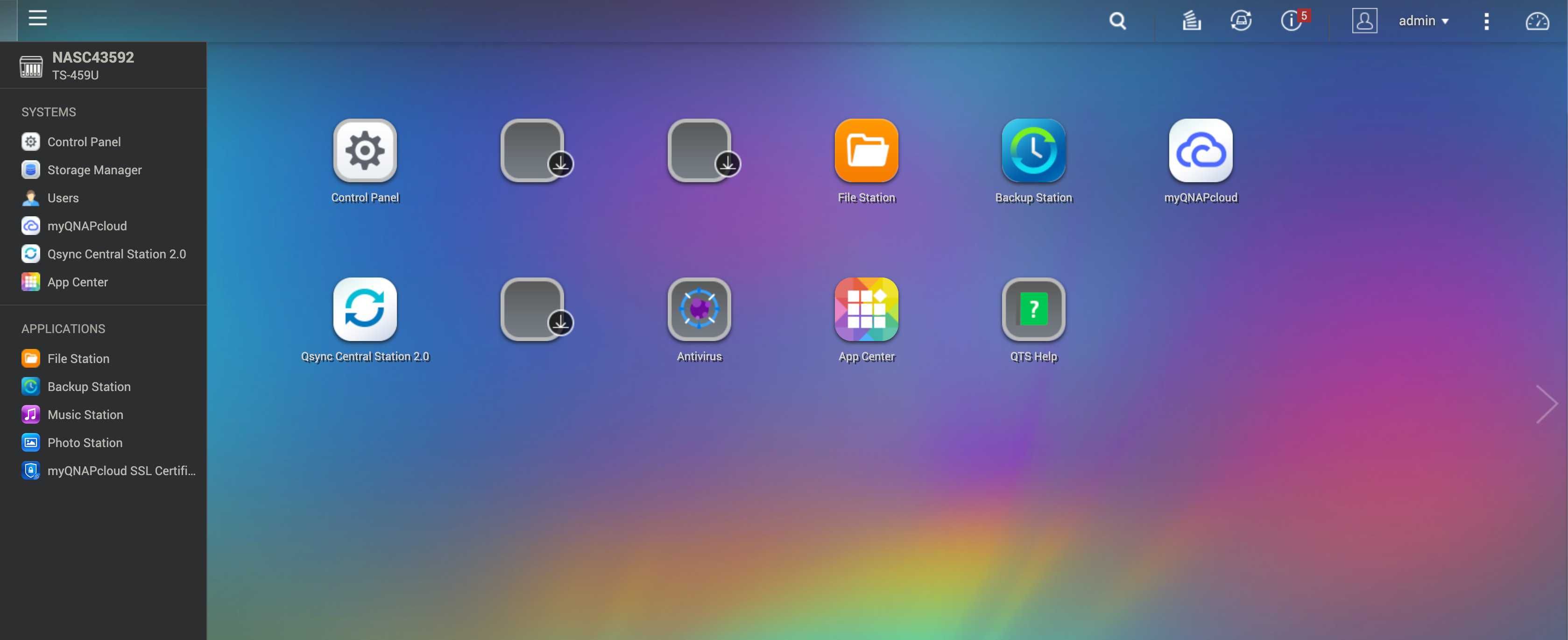Screen dimensions: 1568x640
Task: Open Control Panel from sidebar
Action: pos(104,142)
